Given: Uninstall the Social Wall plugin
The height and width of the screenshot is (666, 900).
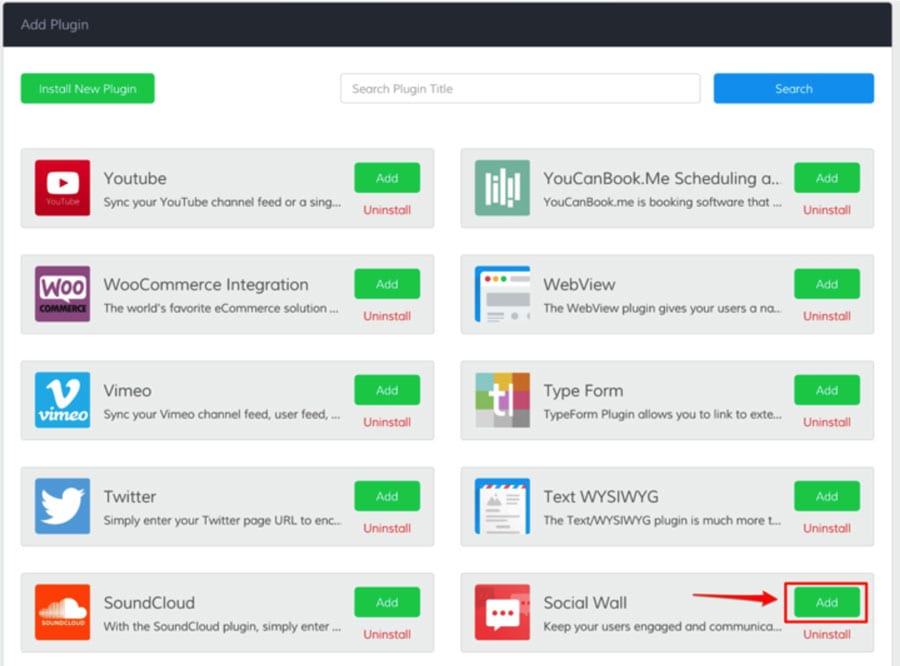Looking at the screenshot, I should click(827, 634).
